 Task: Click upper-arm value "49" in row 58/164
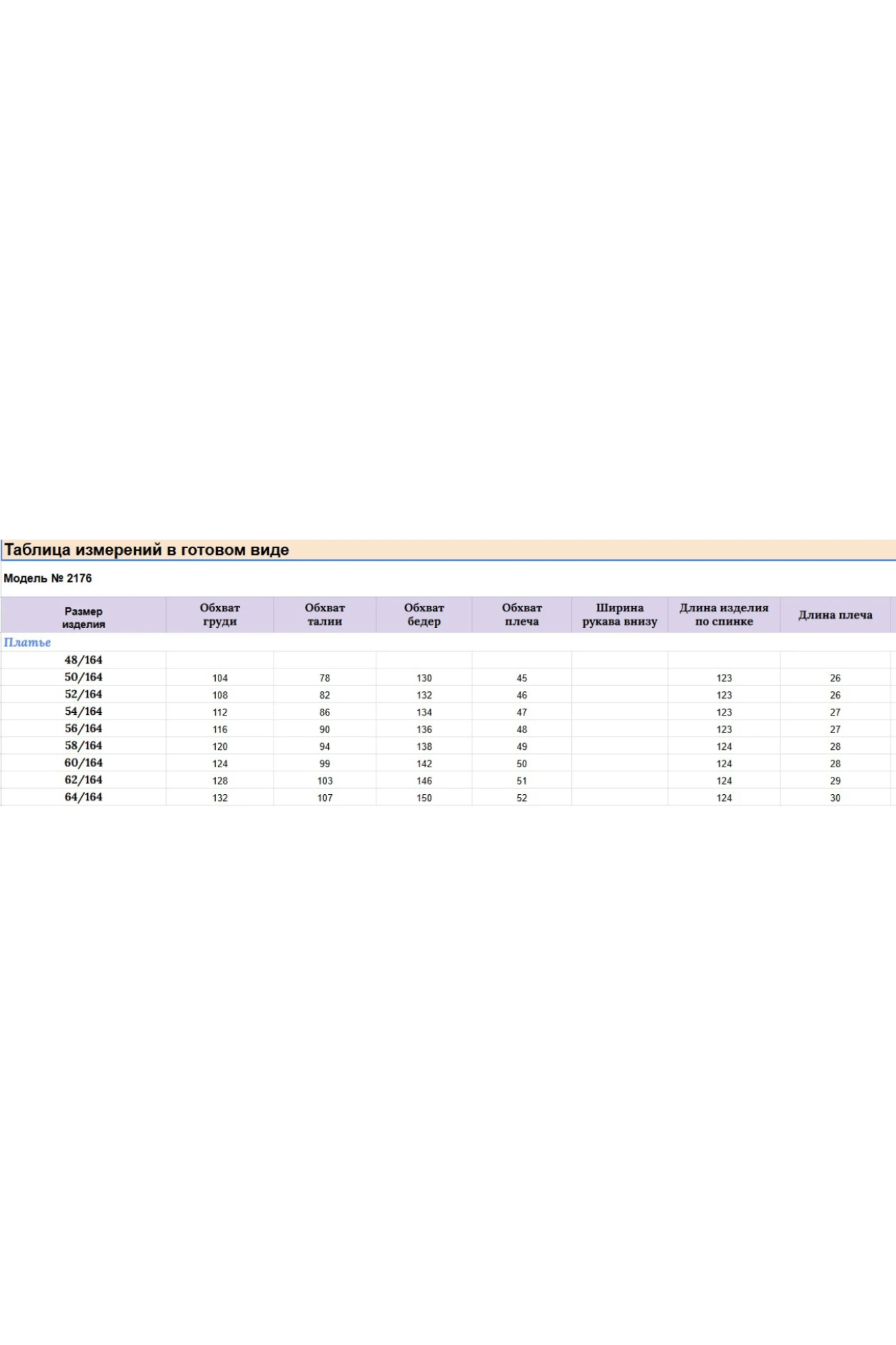pyautogui.click(x=522, y=747)
